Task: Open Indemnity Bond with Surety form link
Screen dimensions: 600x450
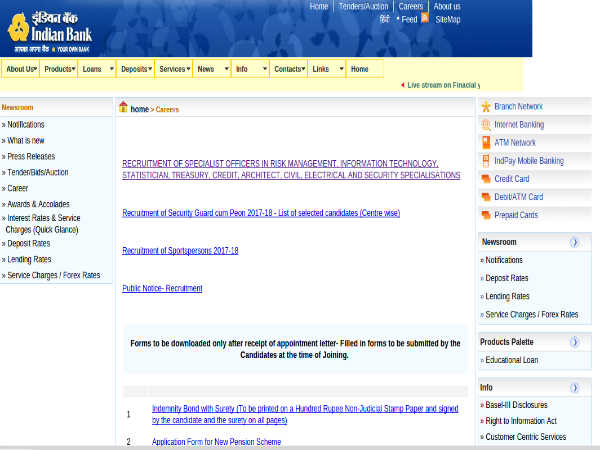Action: [305, 414]
